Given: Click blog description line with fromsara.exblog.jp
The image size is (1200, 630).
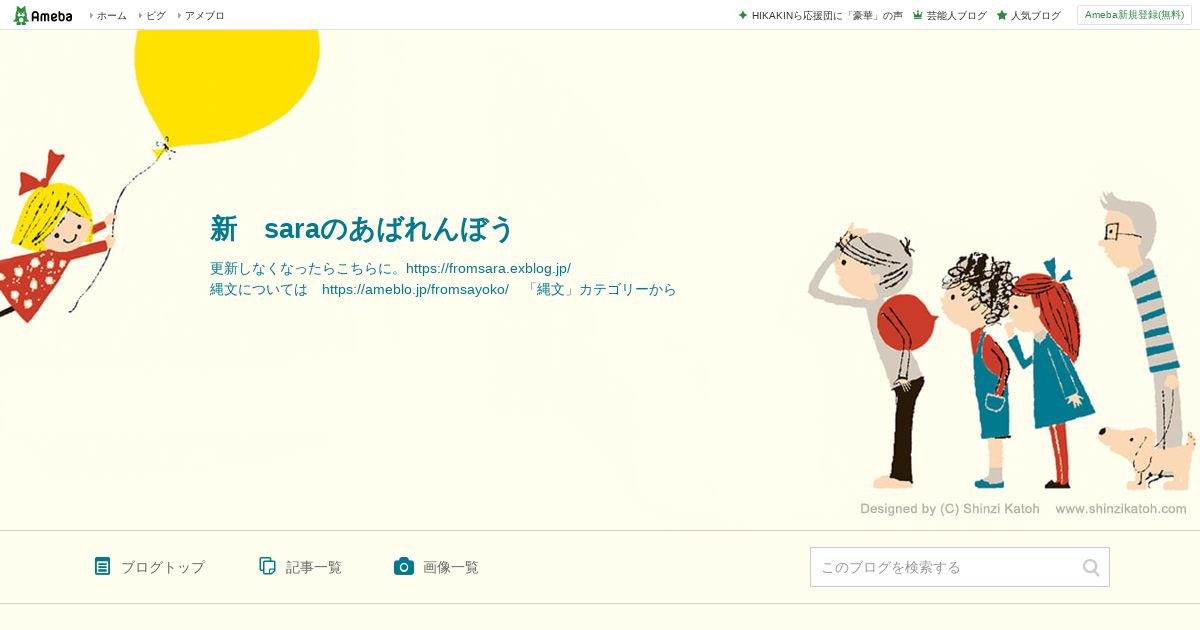Looking at the screenshot, I should pyautogui.click(x=390, y=269).
